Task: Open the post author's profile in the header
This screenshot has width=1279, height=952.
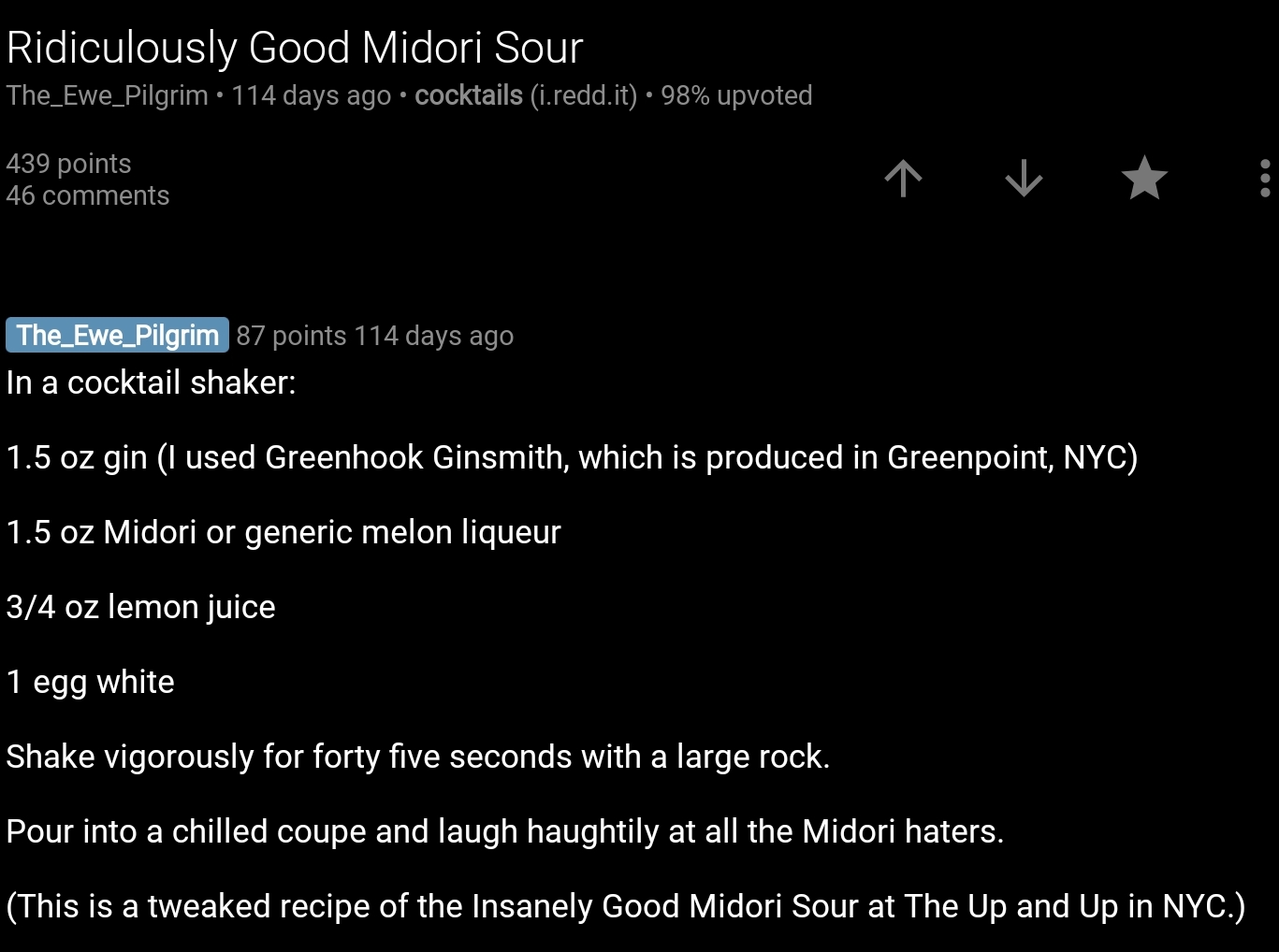Action: click(108, 95)
